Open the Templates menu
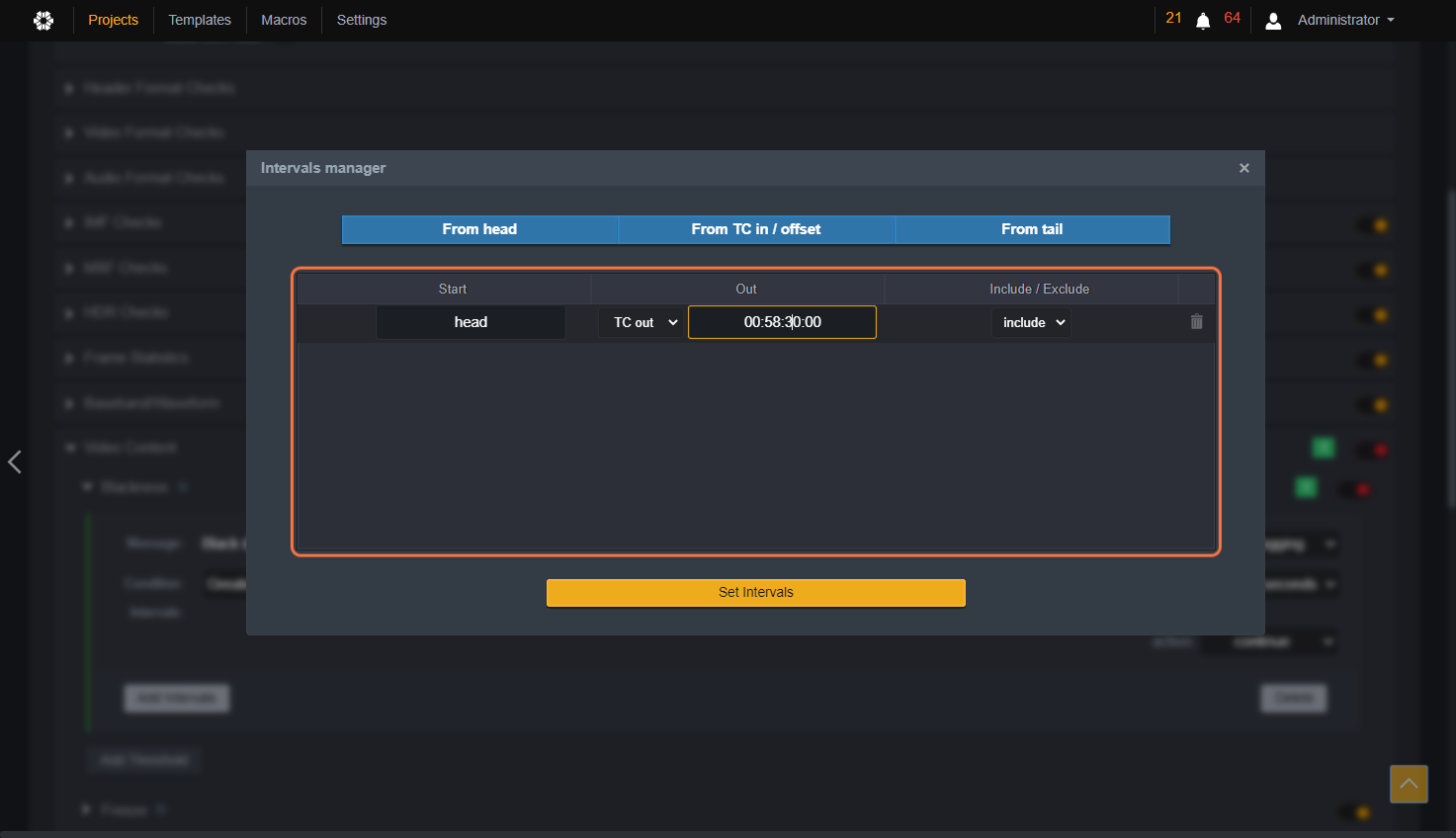The width and height of the screenshot is (1456, 838). [200, 20]
